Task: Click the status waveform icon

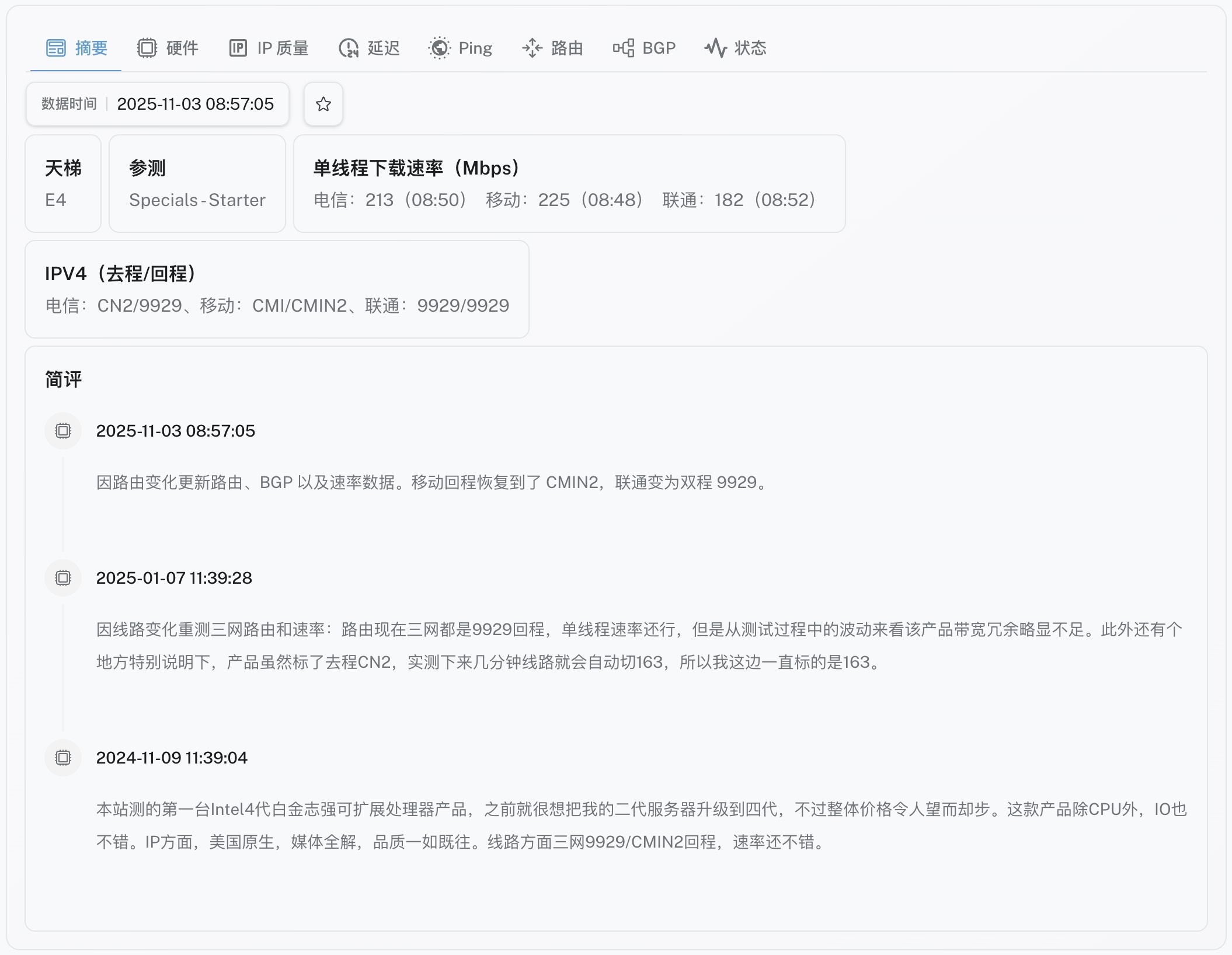Action: [x=715, y=48]
